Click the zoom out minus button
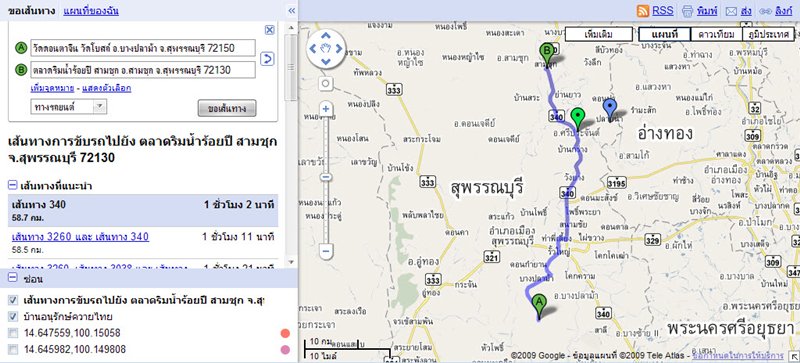This screenshot has height=363, width=800. pyautogui.click(x=326, y=251)
